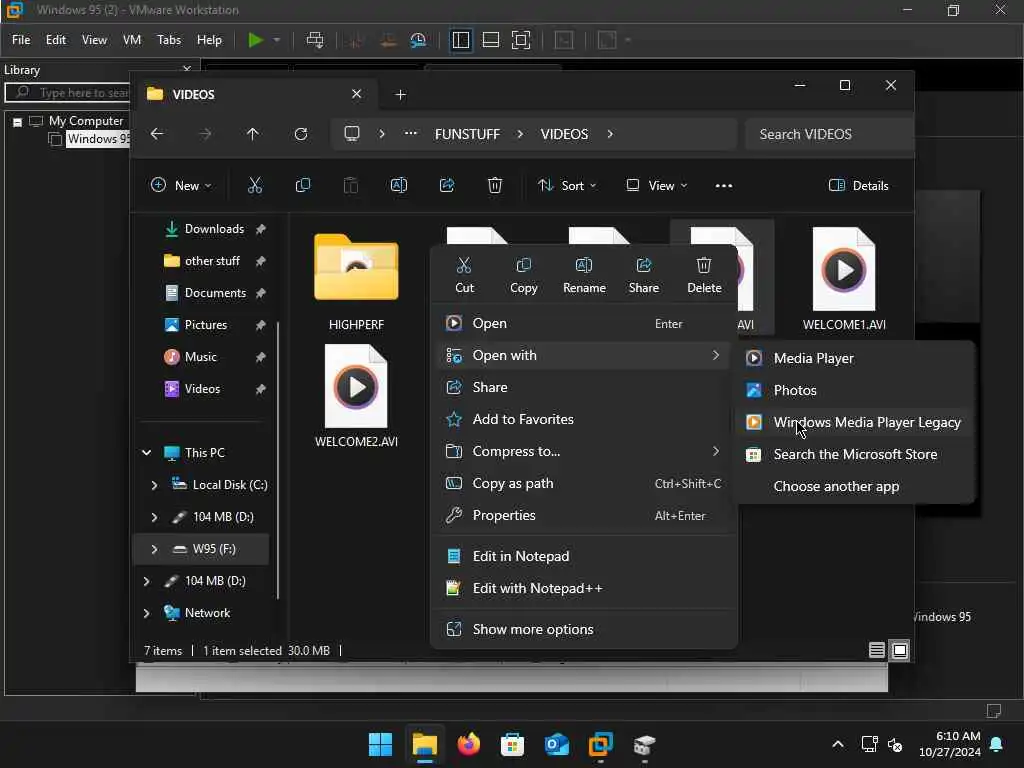Screen dimensions: 1024x768
Task: Click the Explorer toolbar scissors cut icon
Action: [x=255, y=185]
